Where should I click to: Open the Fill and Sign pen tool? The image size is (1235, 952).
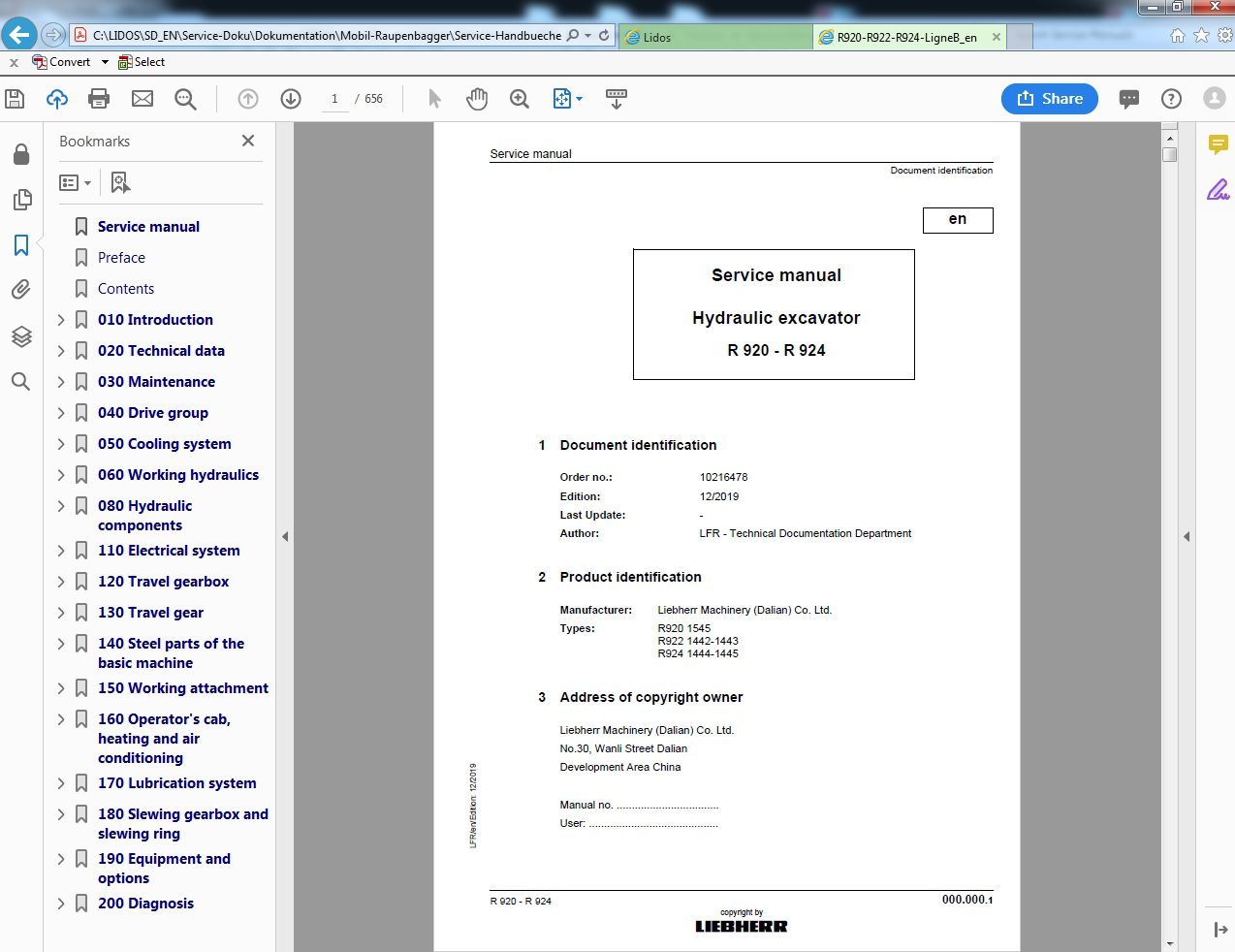tap(1219, 189)
